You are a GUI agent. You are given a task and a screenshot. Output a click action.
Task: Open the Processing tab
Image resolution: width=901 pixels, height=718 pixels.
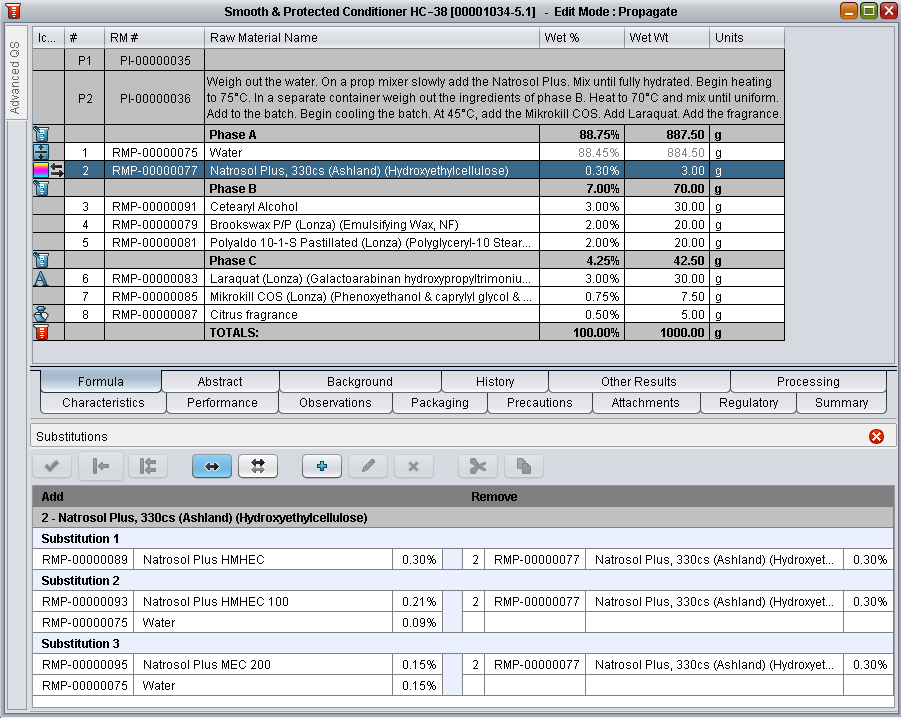[807, 381]
